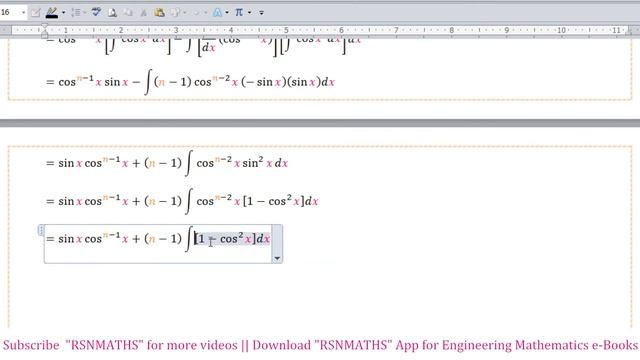The width and height of the screenshot is (640, 360).
Task: Open the highlight color dropdown arrow
Action: pyautogui.click(x=64, y=13)
